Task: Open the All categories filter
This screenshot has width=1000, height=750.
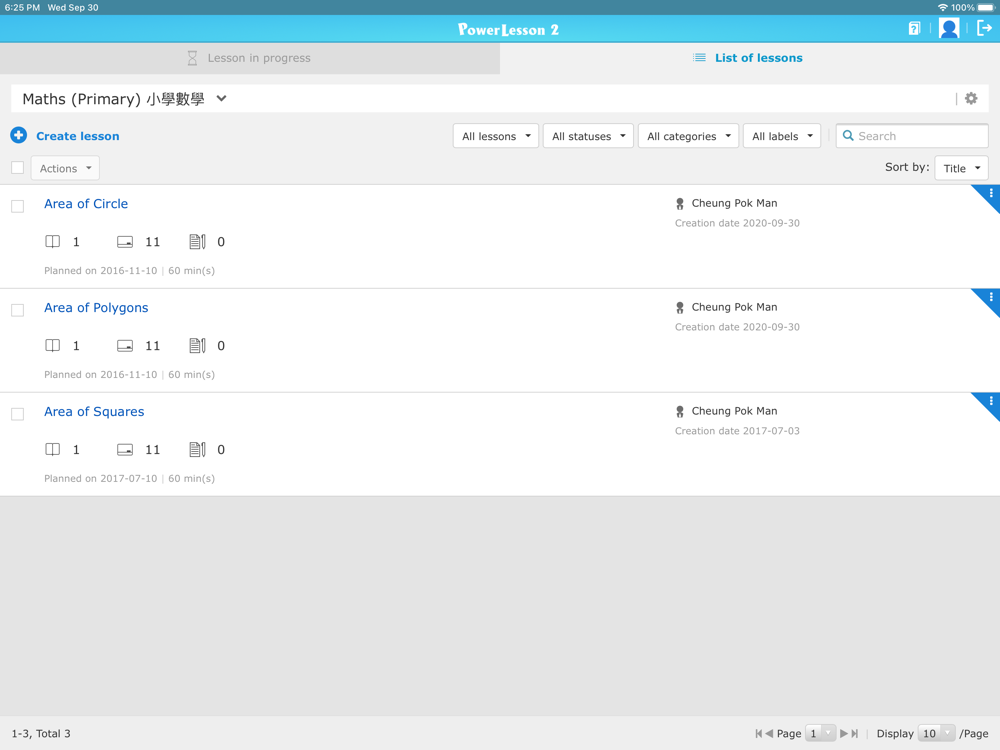Action: [x=688, y=136]
